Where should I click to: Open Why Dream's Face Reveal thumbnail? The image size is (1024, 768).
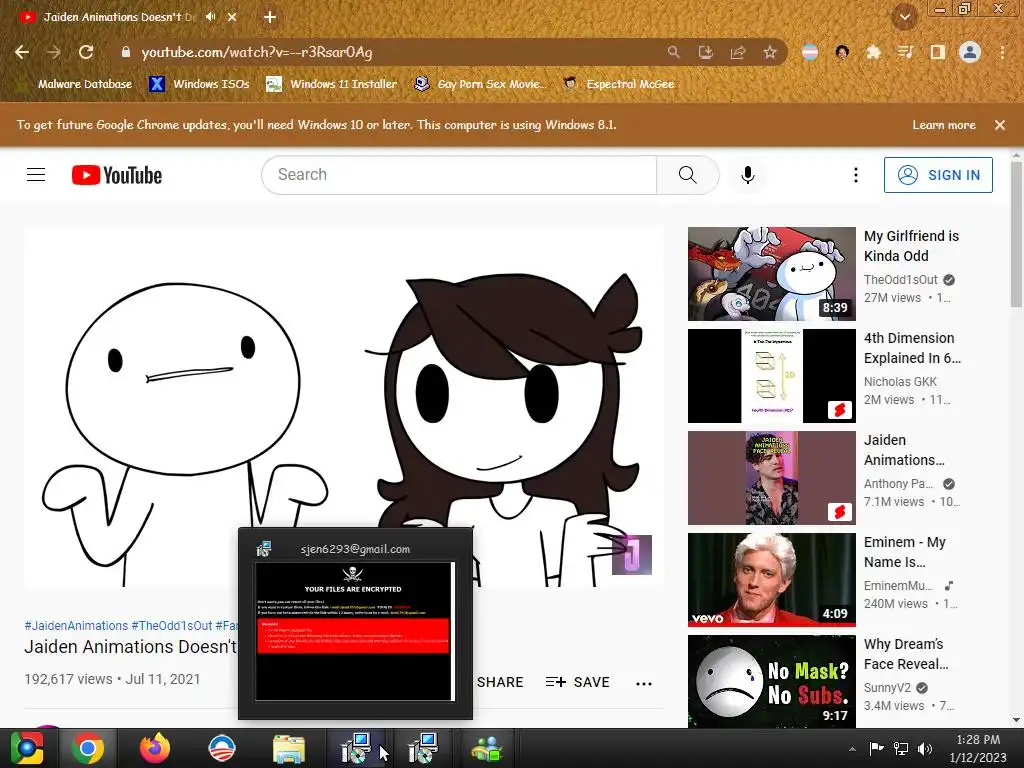coord(772,682)
